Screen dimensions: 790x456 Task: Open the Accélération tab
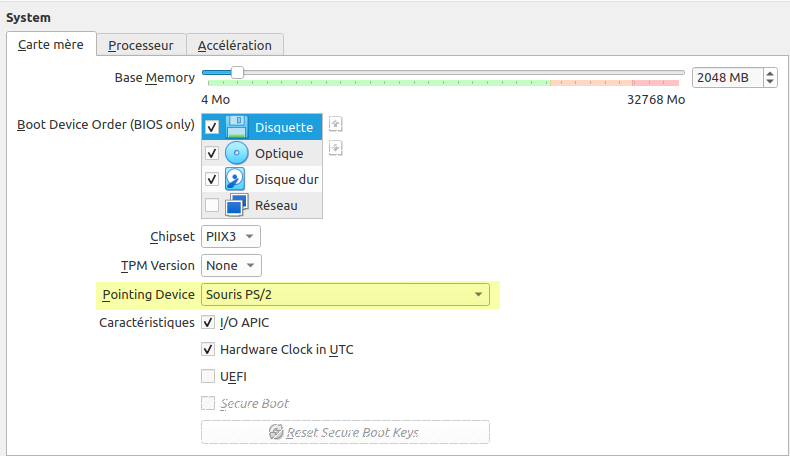click(x=234, y=45)
